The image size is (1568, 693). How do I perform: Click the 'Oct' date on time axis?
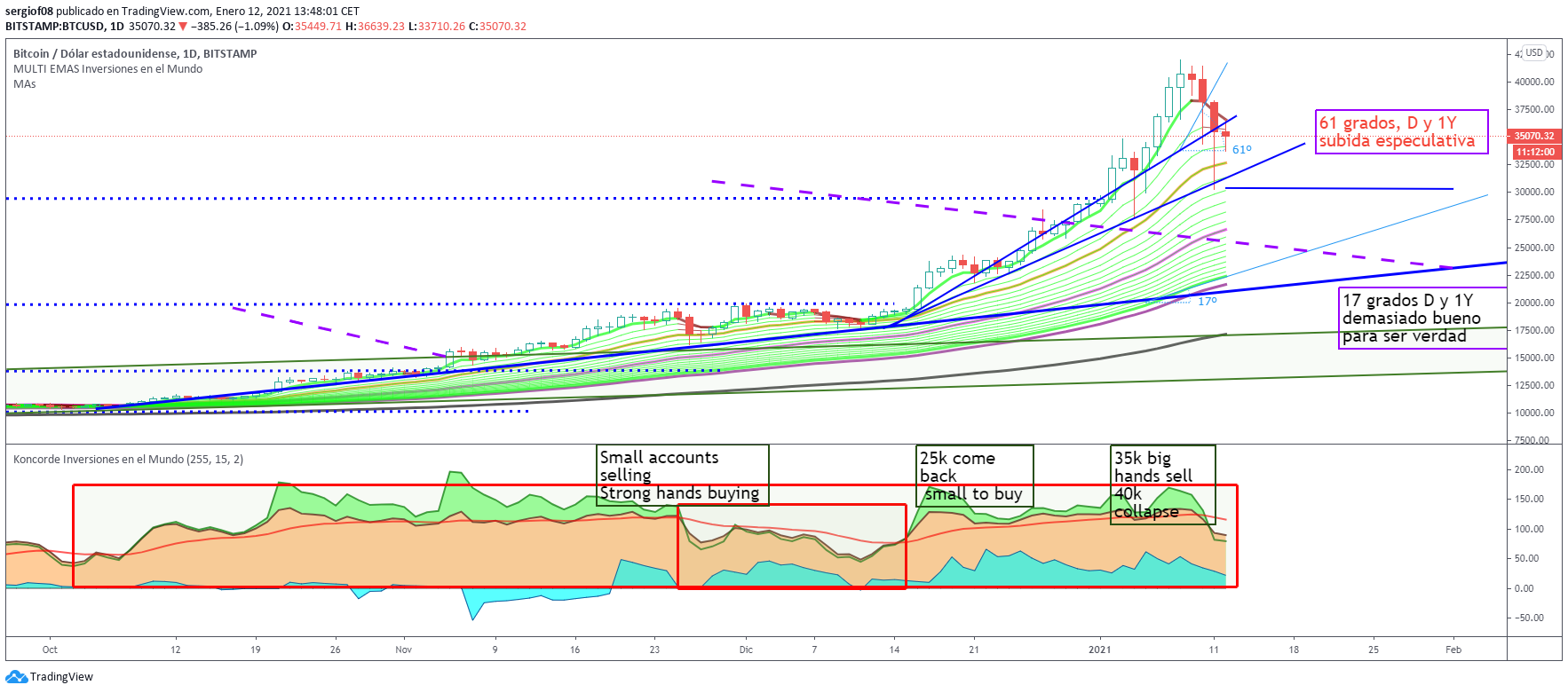click(50, 650)
